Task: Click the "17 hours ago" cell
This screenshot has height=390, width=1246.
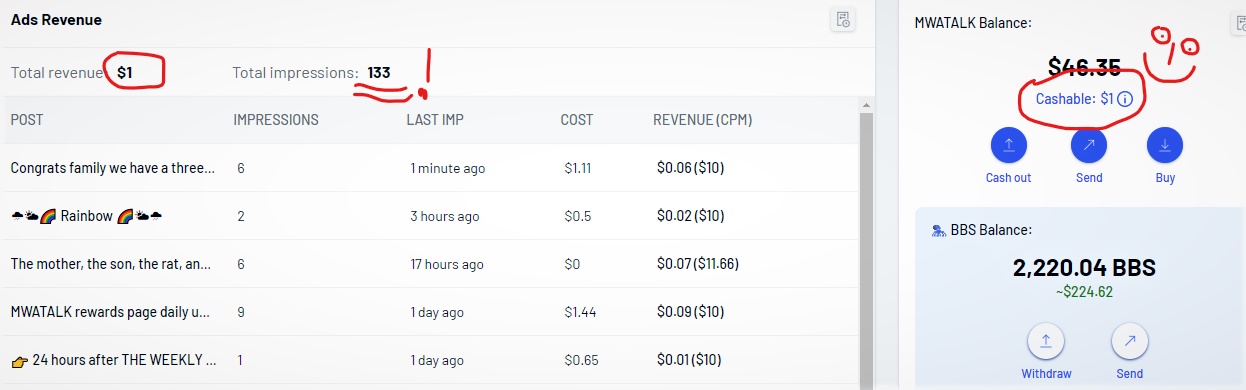Action: 447,264
